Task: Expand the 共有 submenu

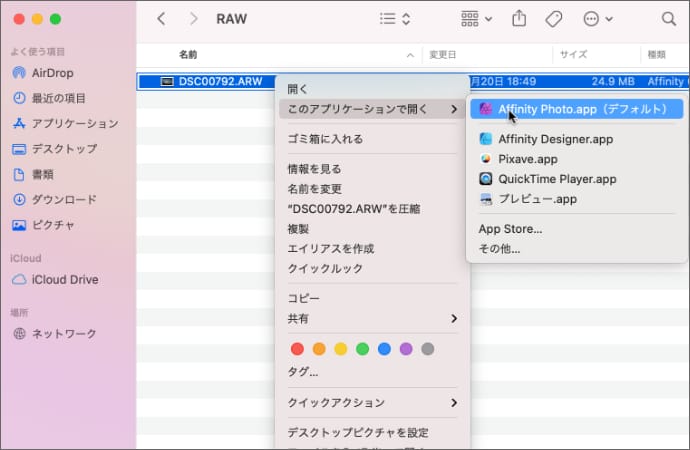Action: point(372,319)
